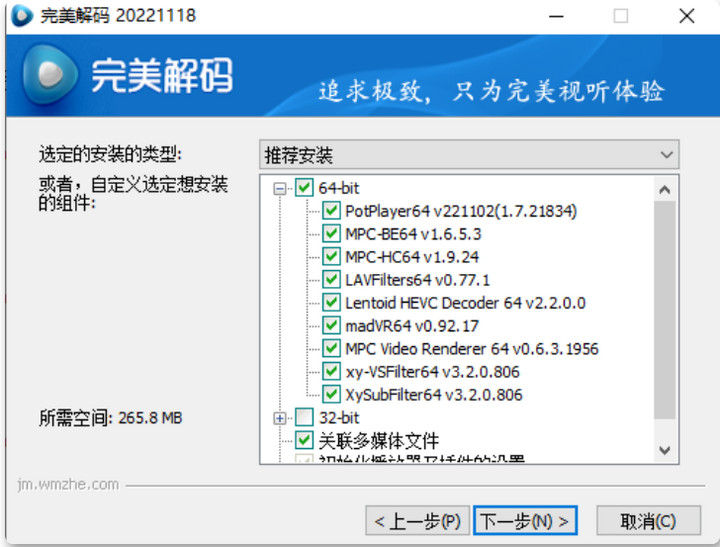The image size is (720, 547).
Task: Toggle madVR64 v0.92.17 checkbox
Action: [331, 326]
